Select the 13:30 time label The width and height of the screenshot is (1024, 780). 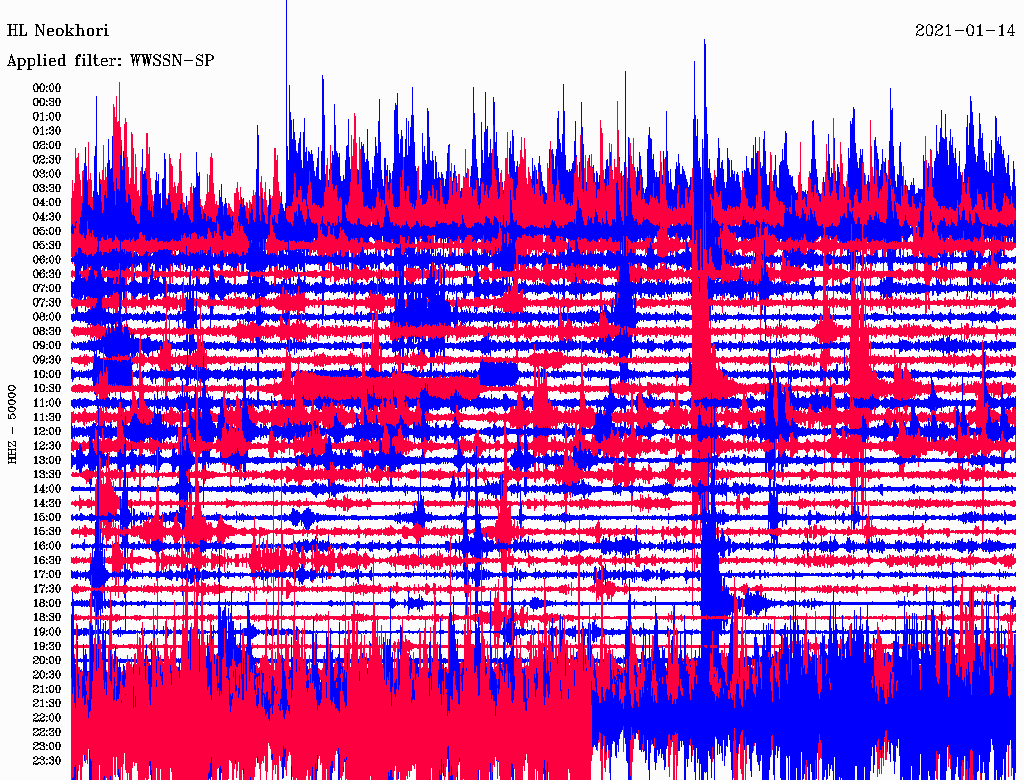[46, 474]
